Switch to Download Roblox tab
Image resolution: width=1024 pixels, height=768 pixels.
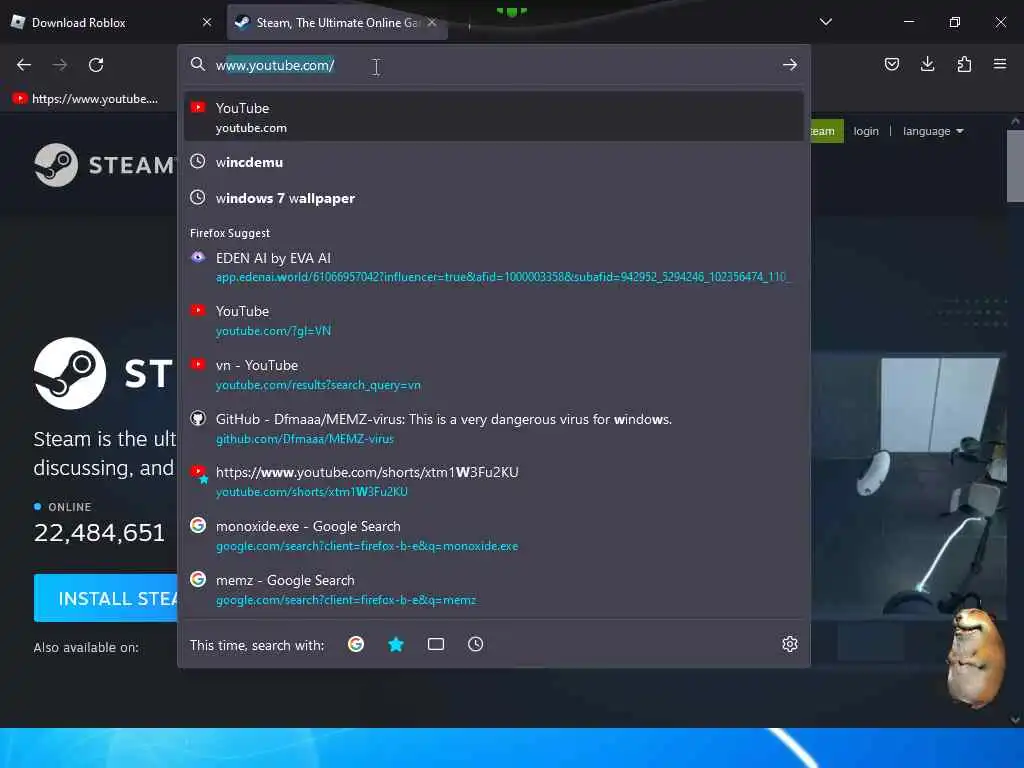[x=112, y=22]
